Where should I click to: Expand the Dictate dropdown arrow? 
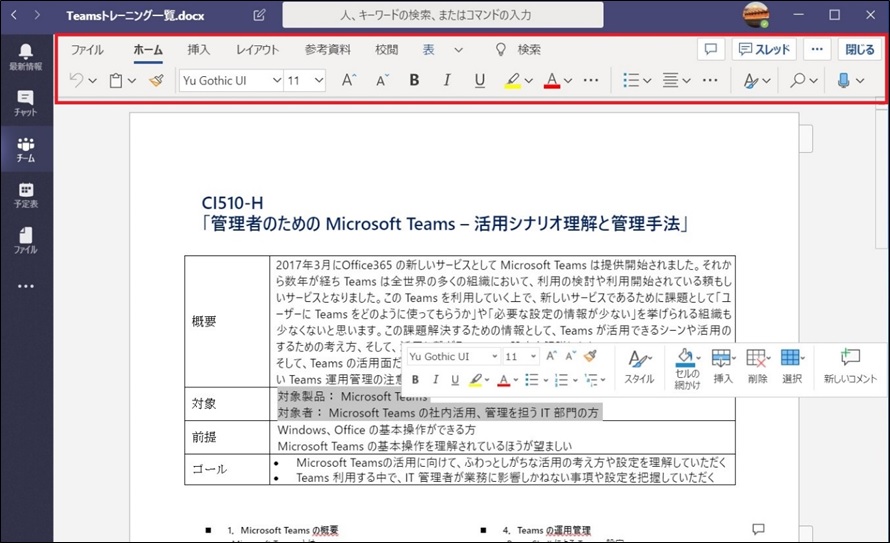click(x=860, y=81)
